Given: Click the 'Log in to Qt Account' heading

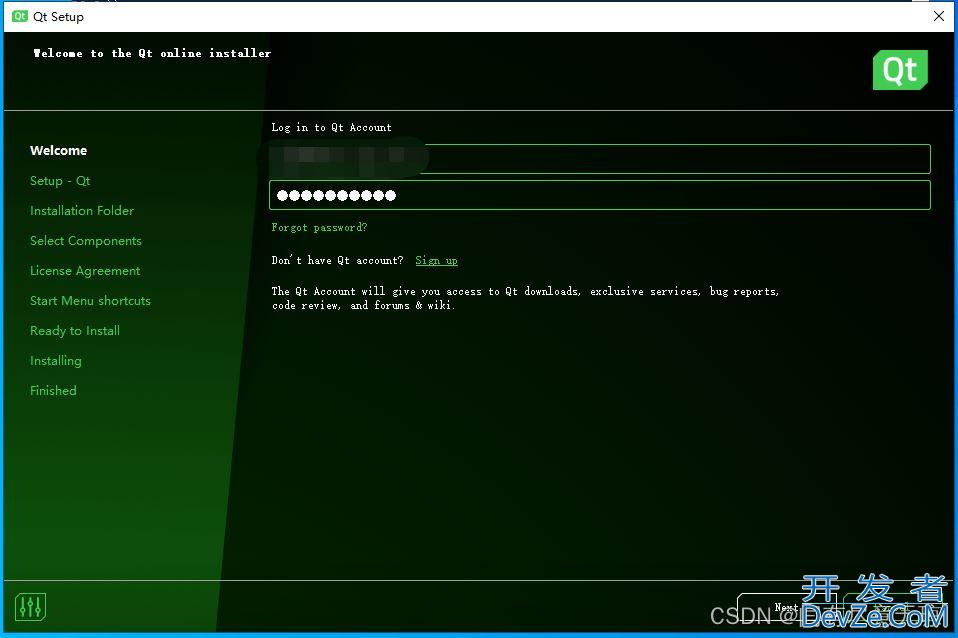Looking at the screenshot, I should (x=332, y=127).
